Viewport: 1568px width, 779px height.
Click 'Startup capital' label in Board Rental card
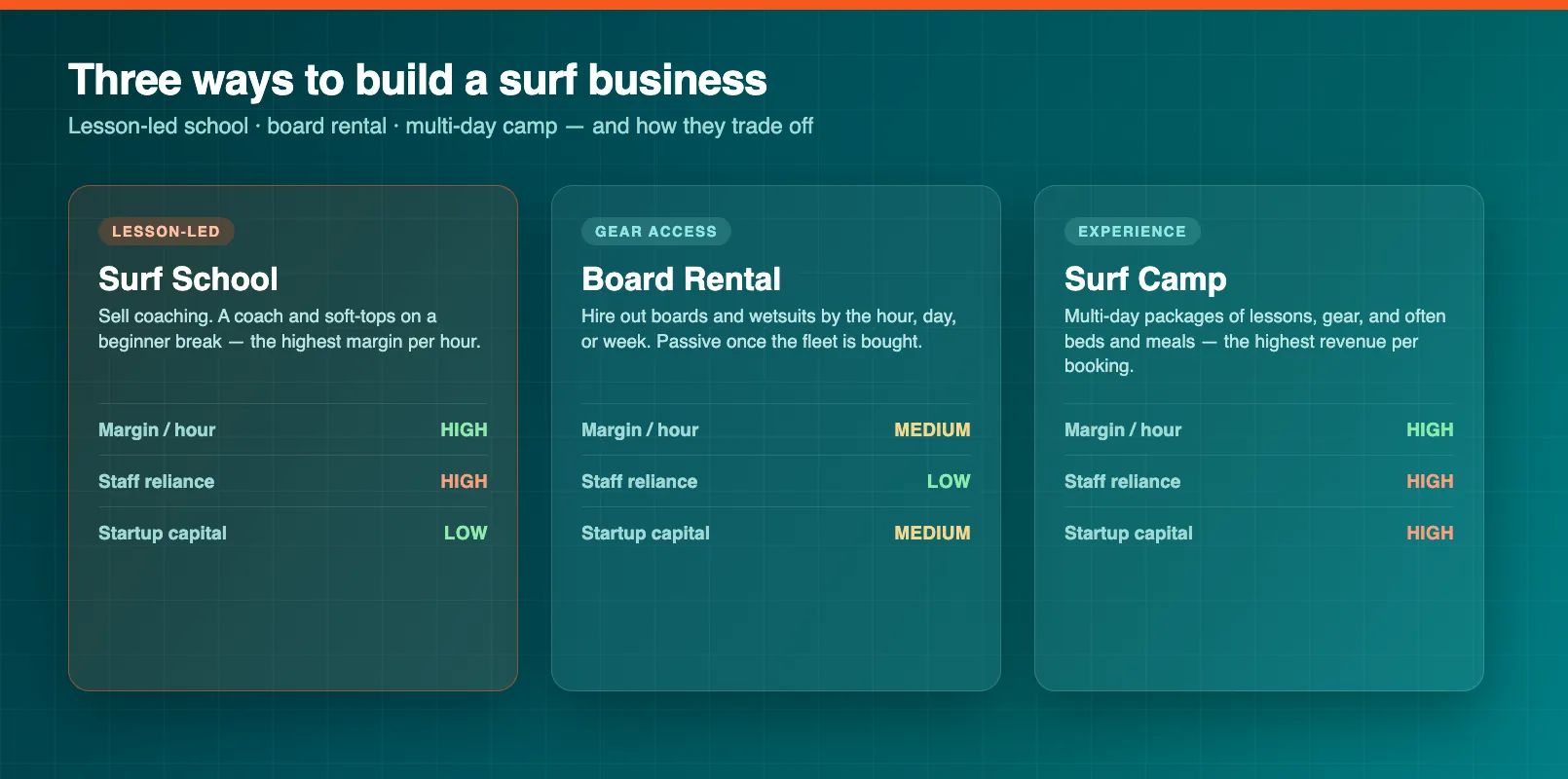[646, 534]
